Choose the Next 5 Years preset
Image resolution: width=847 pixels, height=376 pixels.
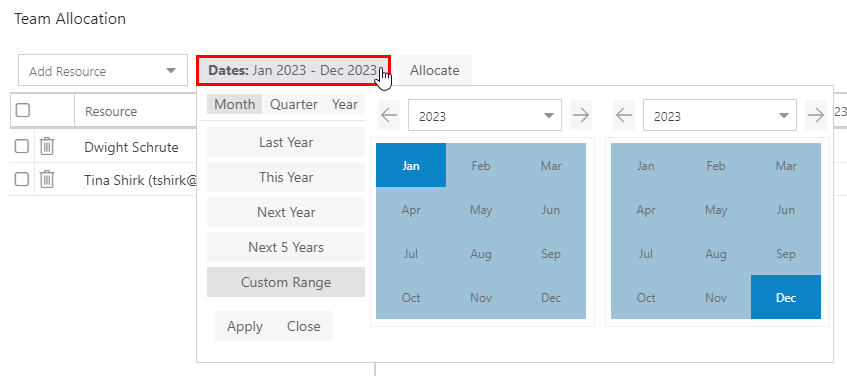(x=286, y=247)
